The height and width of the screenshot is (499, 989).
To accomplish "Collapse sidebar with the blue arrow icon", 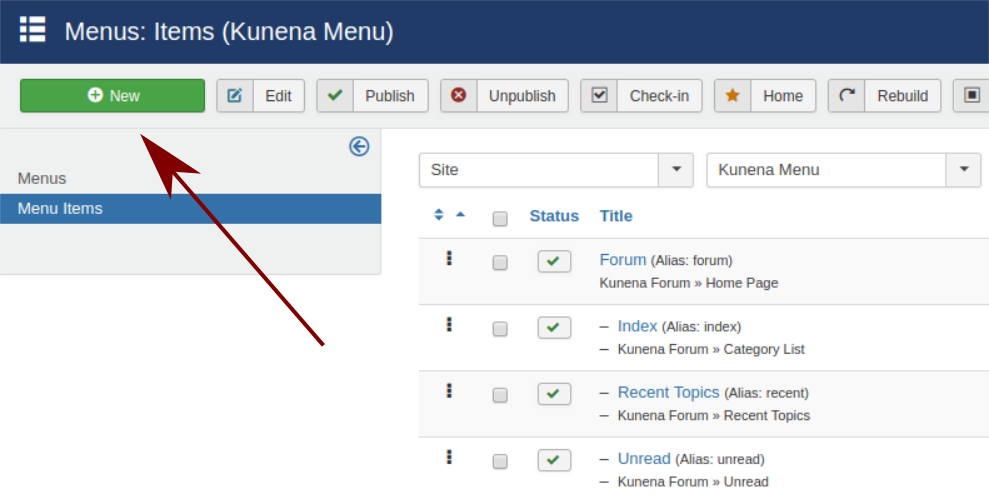I will point(359,147).
